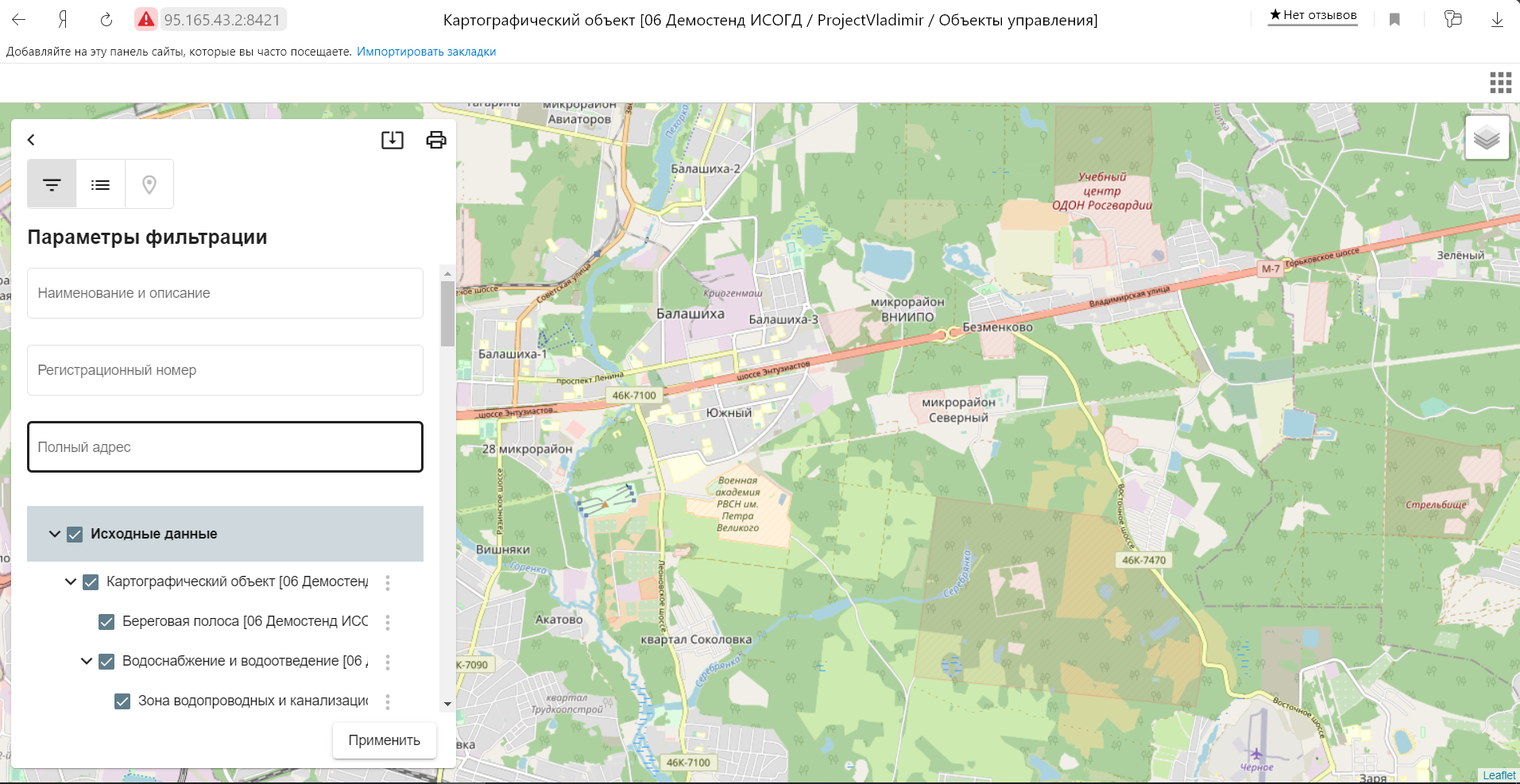Click the Leaflet attribution link
The height and width of the screenshot is (784, 1520).
(1499, 775)
